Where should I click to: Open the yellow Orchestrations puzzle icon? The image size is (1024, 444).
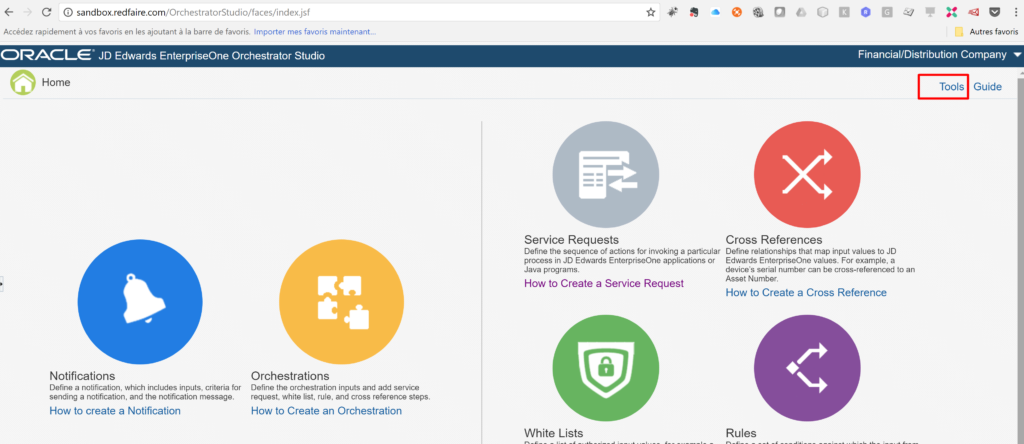[x=342, y=302]
